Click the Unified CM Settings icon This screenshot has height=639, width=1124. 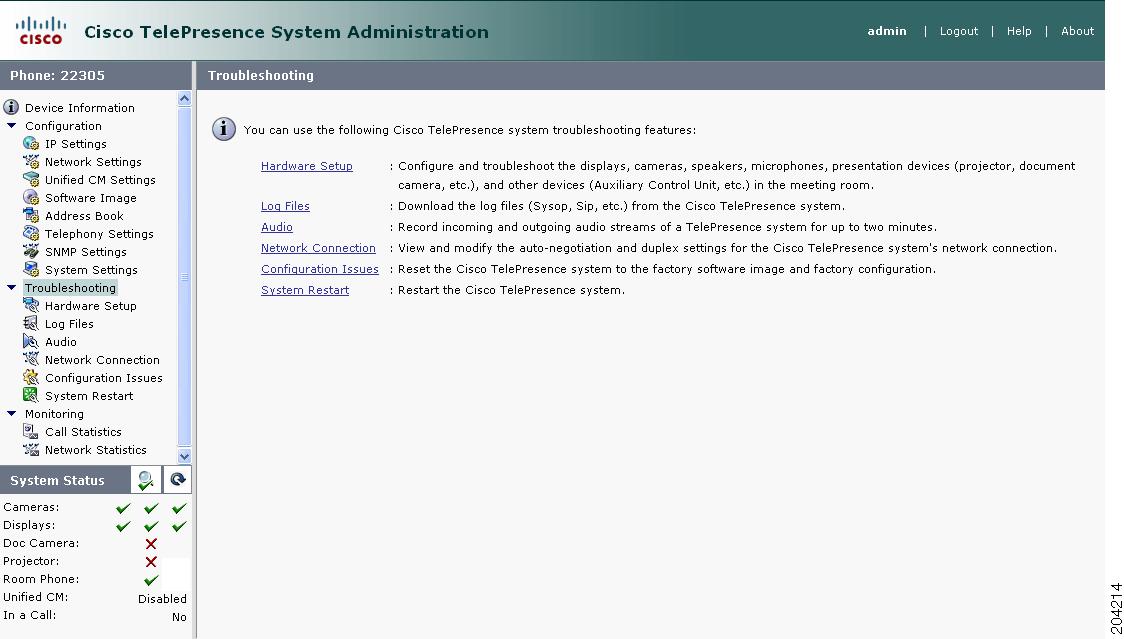point(31,179)
